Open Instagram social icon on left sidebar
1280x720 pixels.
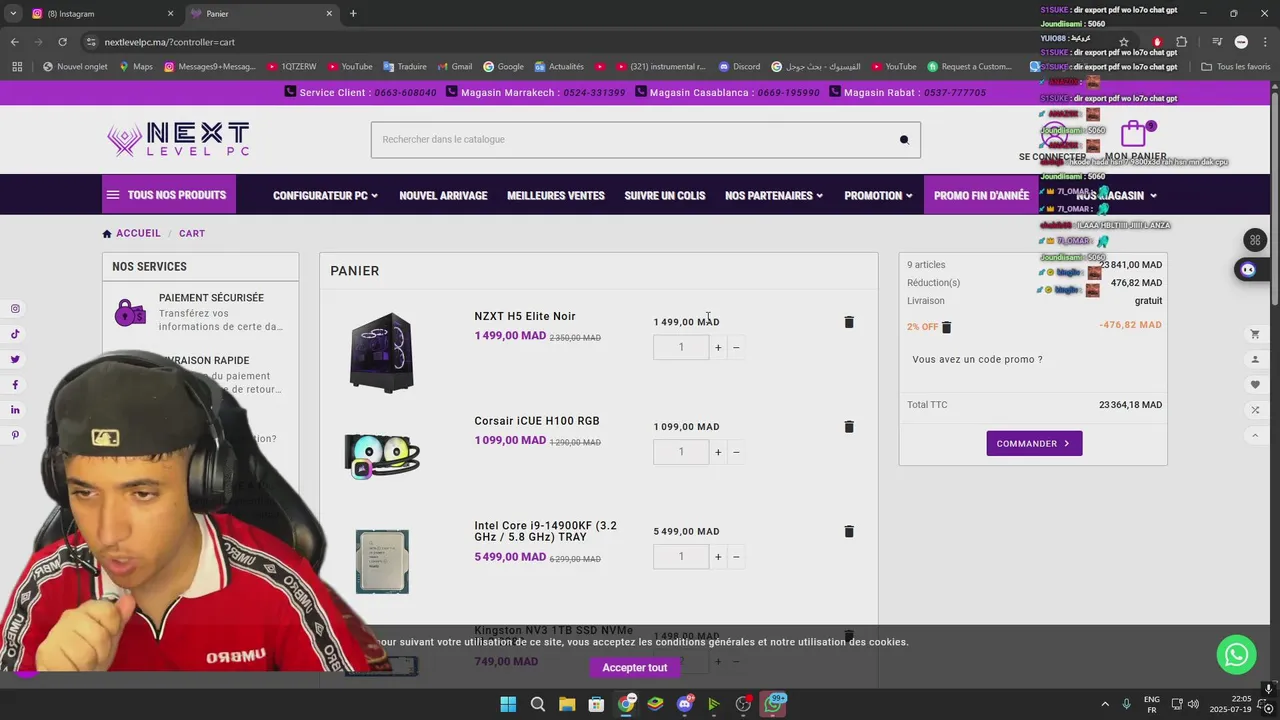pos(15,309)
